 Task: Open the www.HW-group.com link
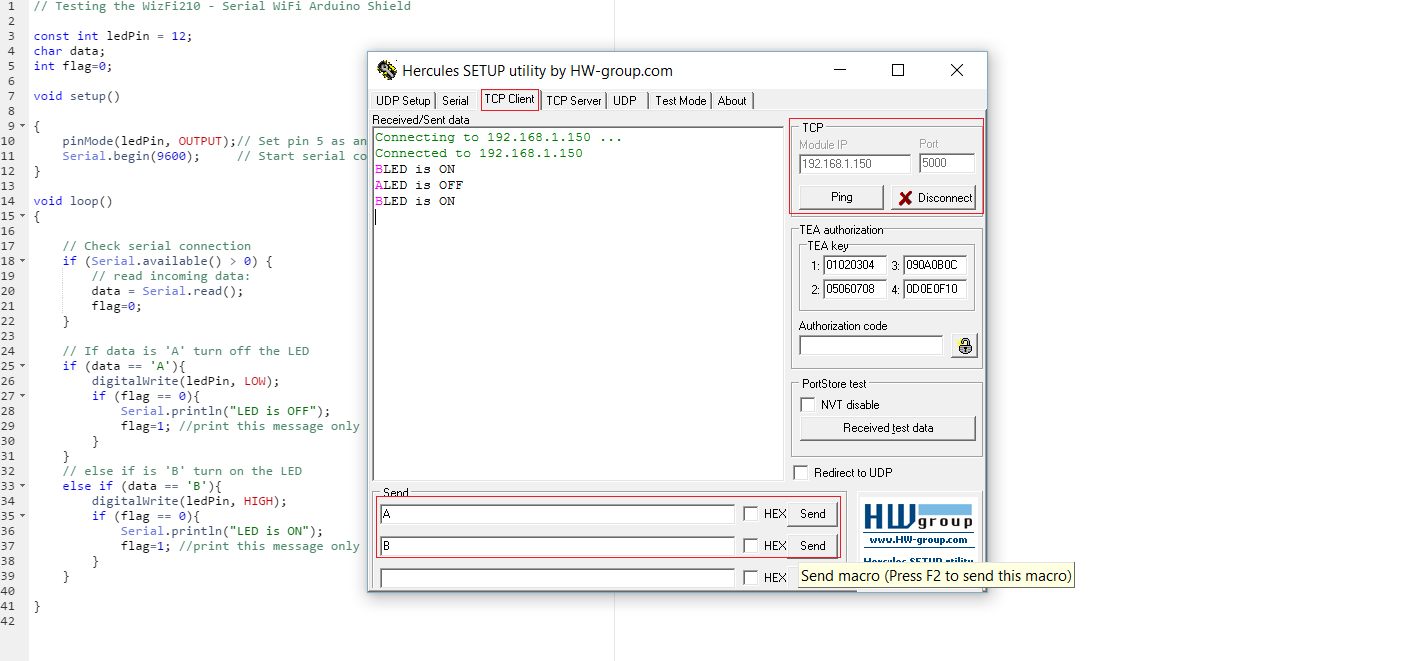[x=918, y=540]
